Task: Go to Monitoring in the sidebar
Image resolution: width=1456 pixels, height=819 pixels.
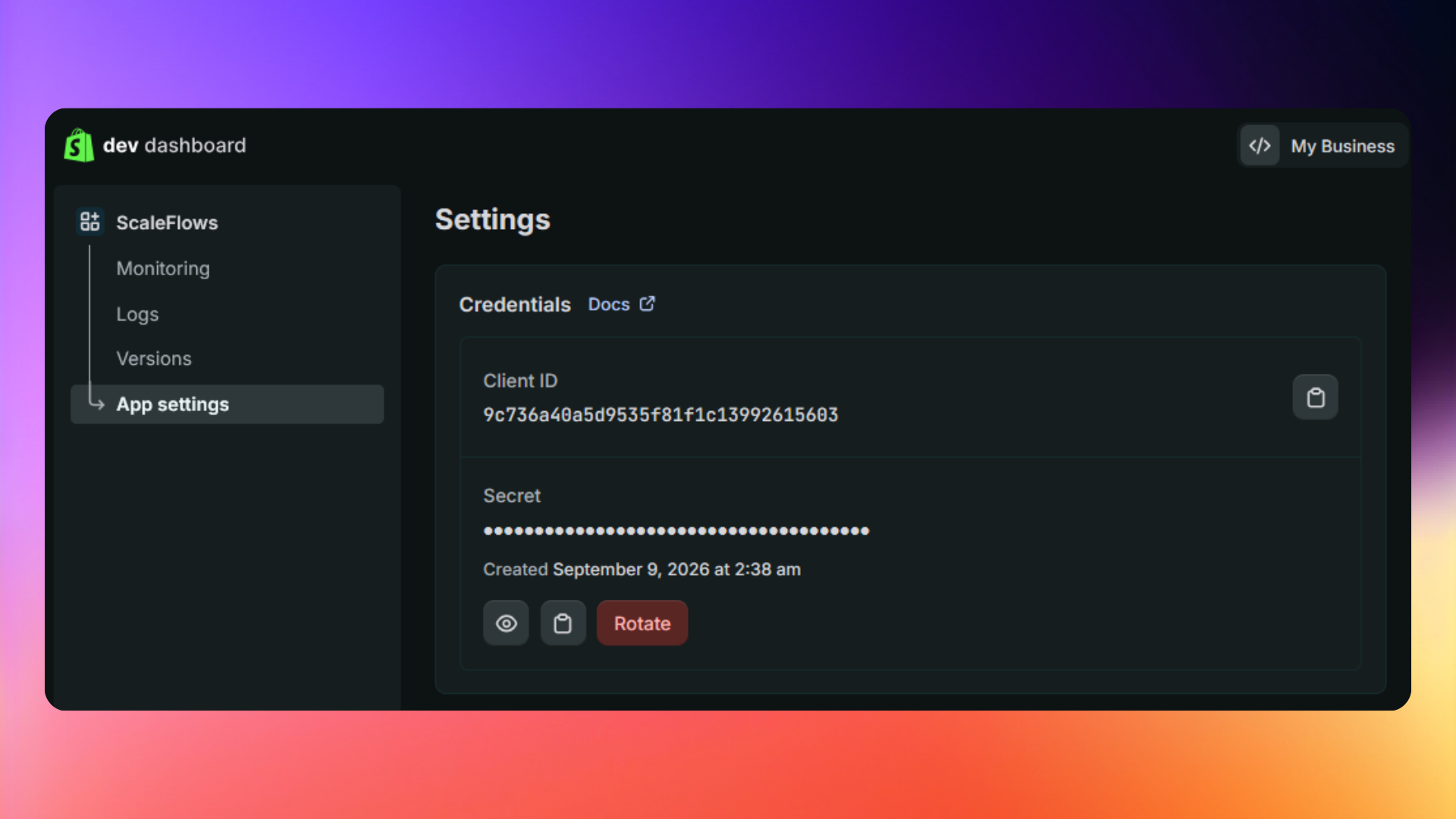Action: click(x=163, y=268)
